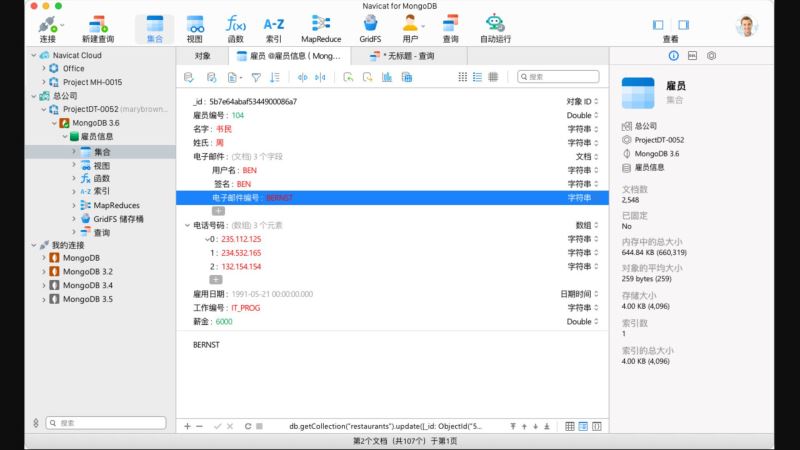Open the 视图 (View) toolbar icon
The width and height of the screenshot is (800, 450).
pos(195,29)
